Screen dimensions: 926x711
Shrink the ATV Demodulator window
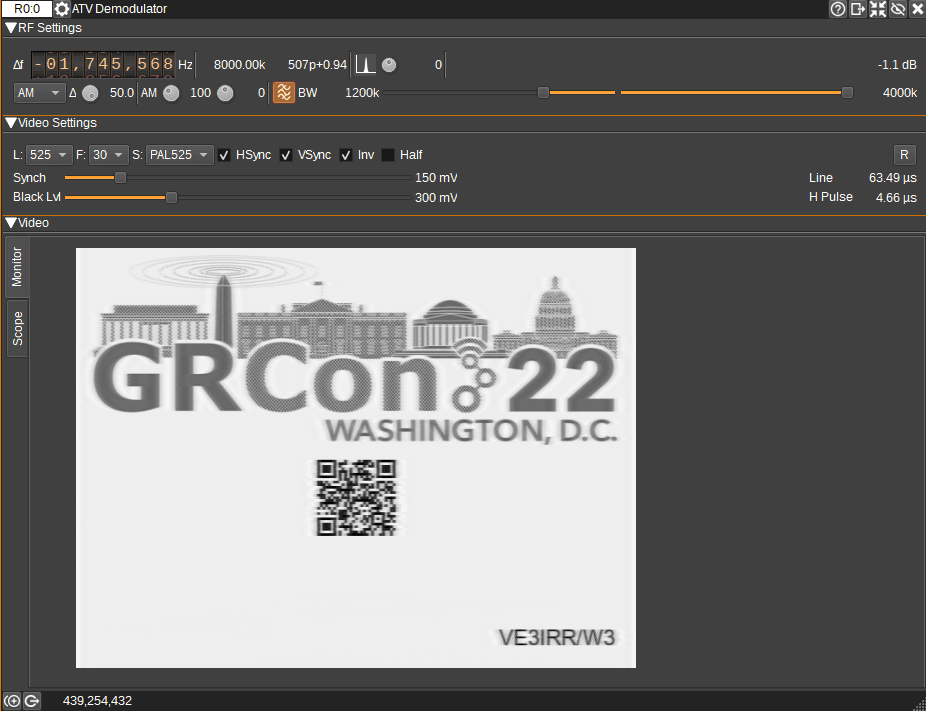(878, 9)
